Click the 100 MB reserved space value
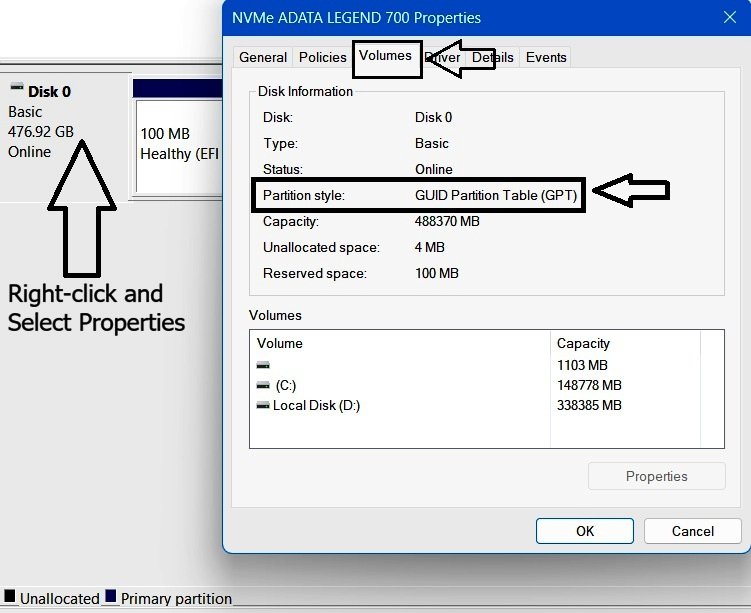Viewport: 751px width, 613px height. click(437, 273)
